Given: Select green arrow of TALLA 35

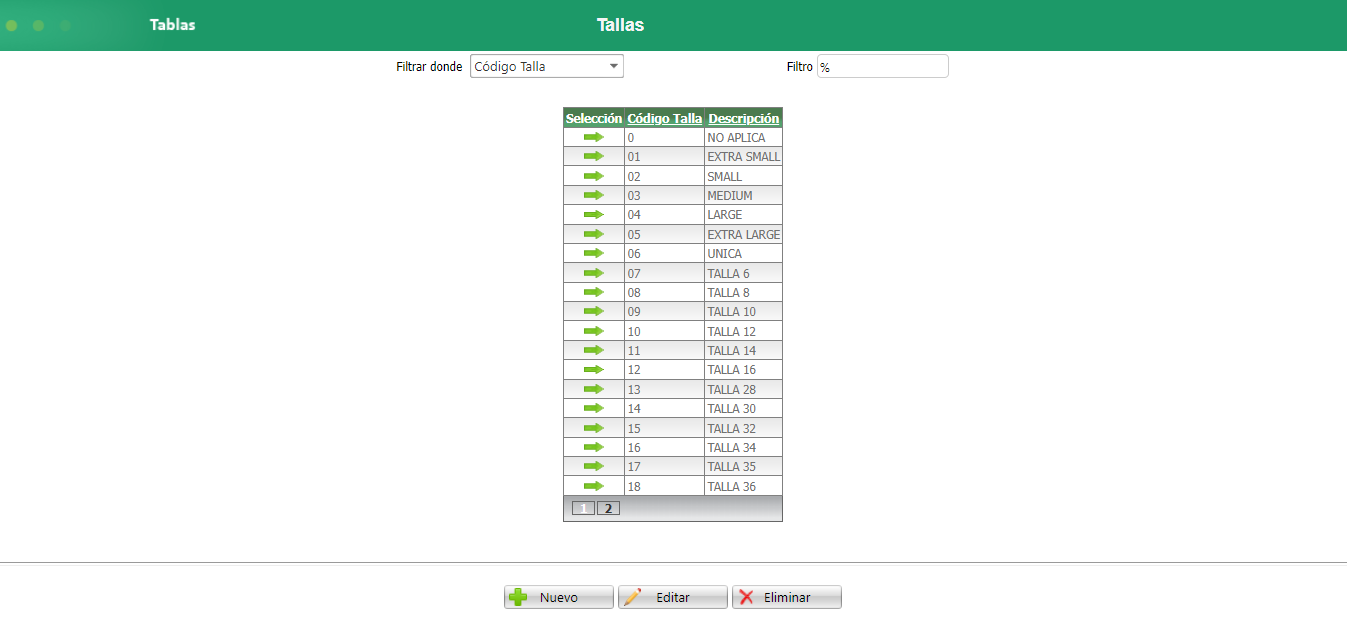Looking at the screenshot, I should coord(594,466).
